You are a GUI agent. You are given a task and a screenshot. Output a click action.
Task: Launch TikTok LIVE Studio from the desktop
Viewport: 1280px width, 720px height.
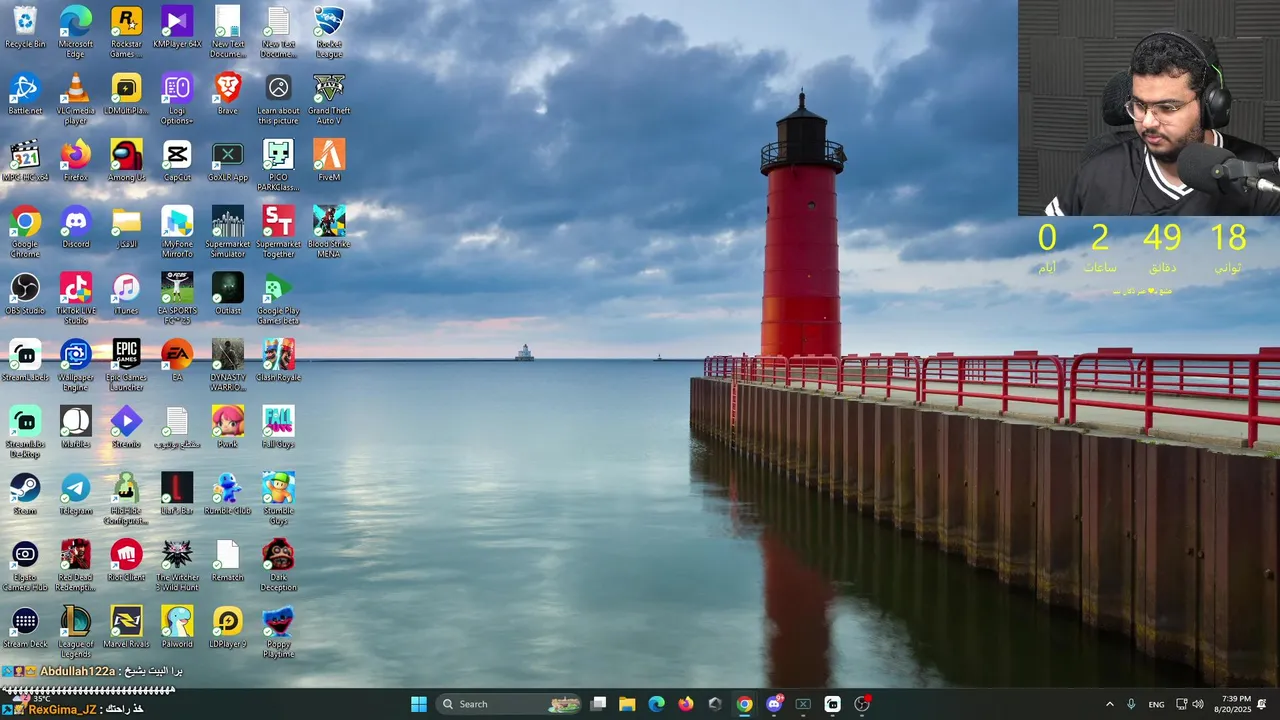[x=75, y=299]
